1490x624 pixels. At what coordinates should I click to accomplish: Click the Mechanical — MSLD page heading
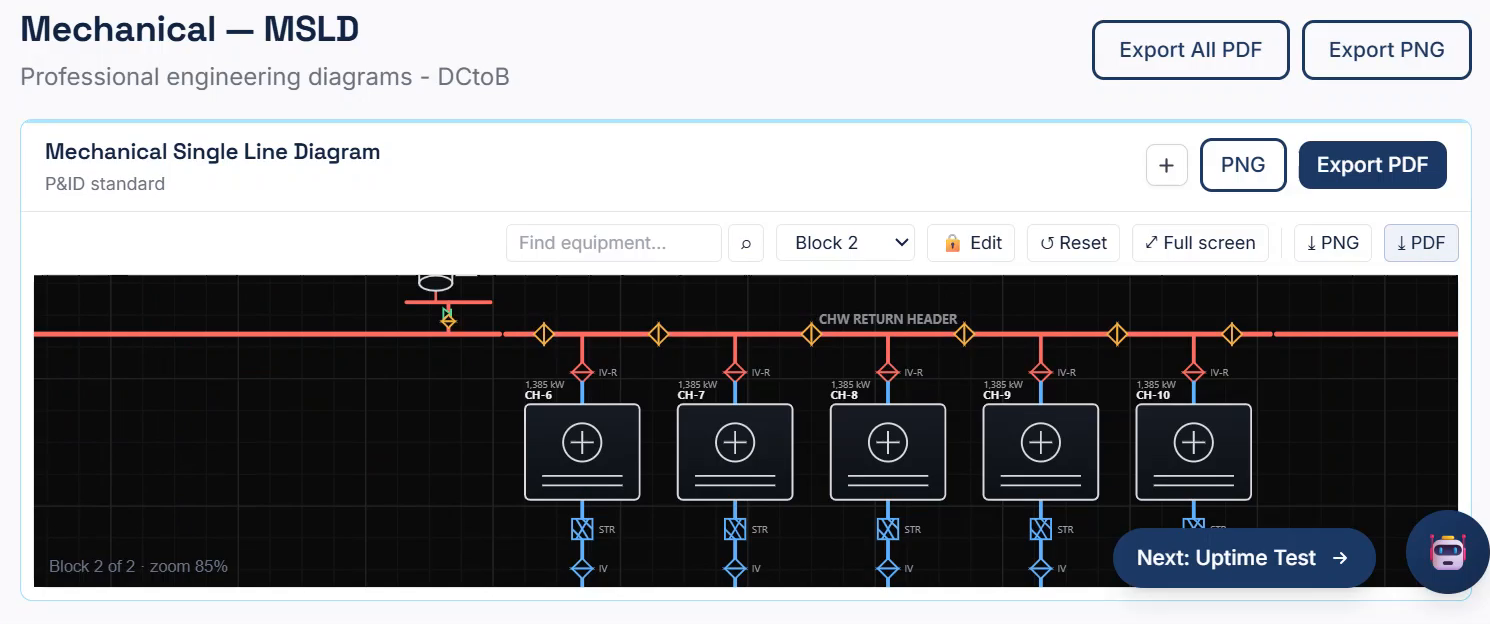pos(190,29)
